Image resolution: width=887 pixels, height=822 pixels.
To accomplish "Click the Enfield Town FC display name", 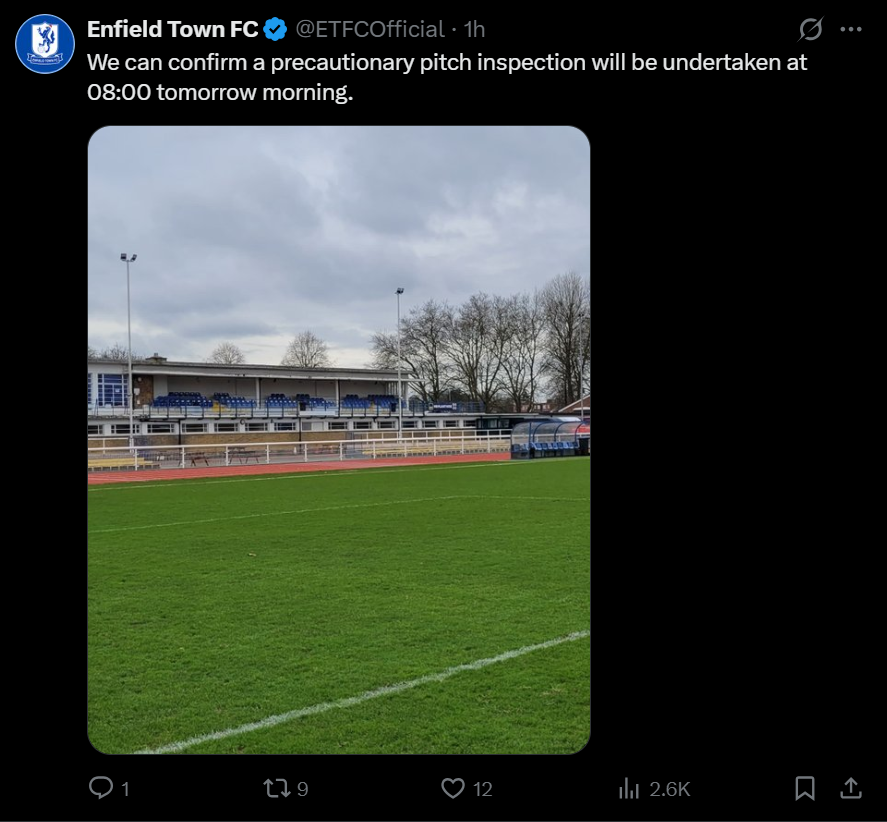I will [x=172, y=30].
